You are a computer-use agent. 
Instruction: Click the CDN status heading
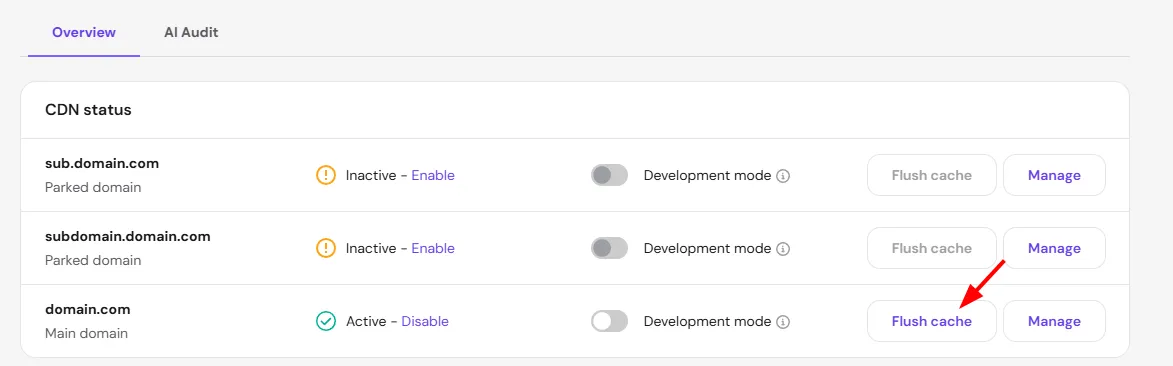pos(88,110)
